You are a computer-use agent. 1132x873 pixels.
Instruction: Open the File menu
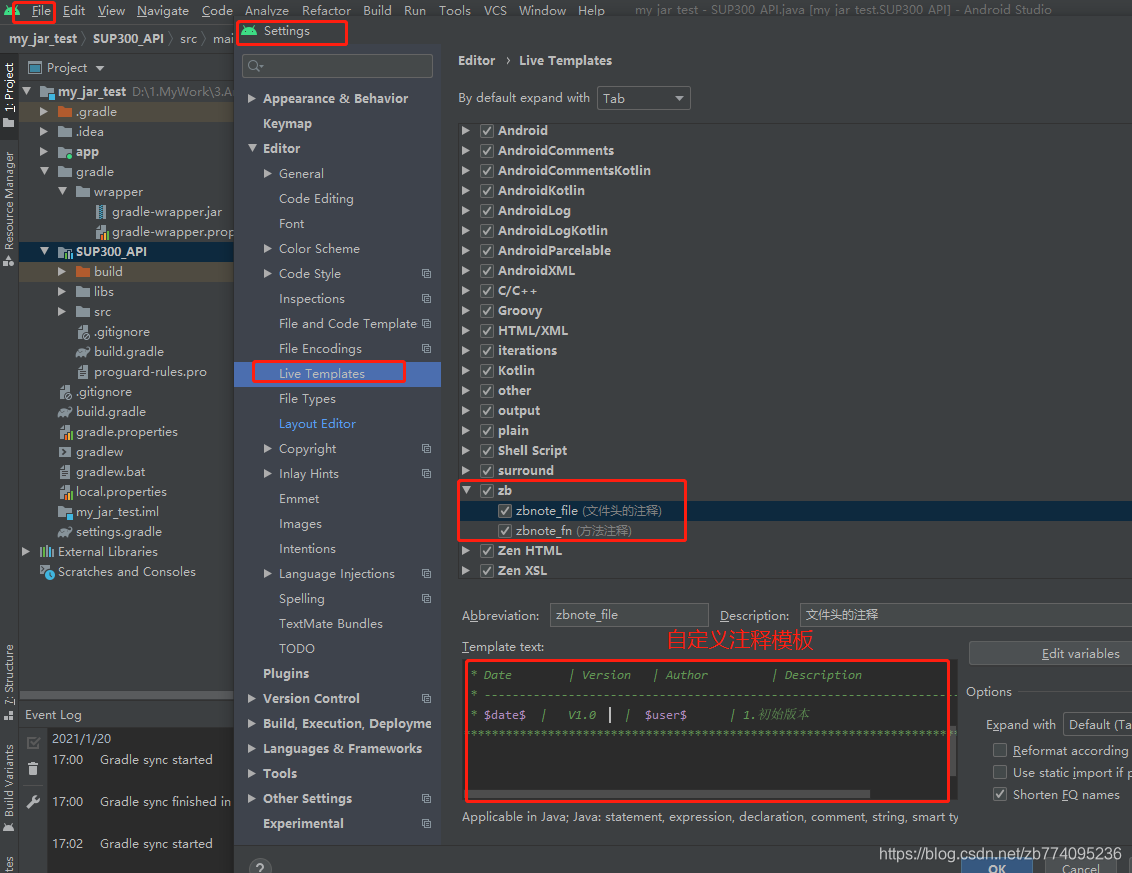41,11
